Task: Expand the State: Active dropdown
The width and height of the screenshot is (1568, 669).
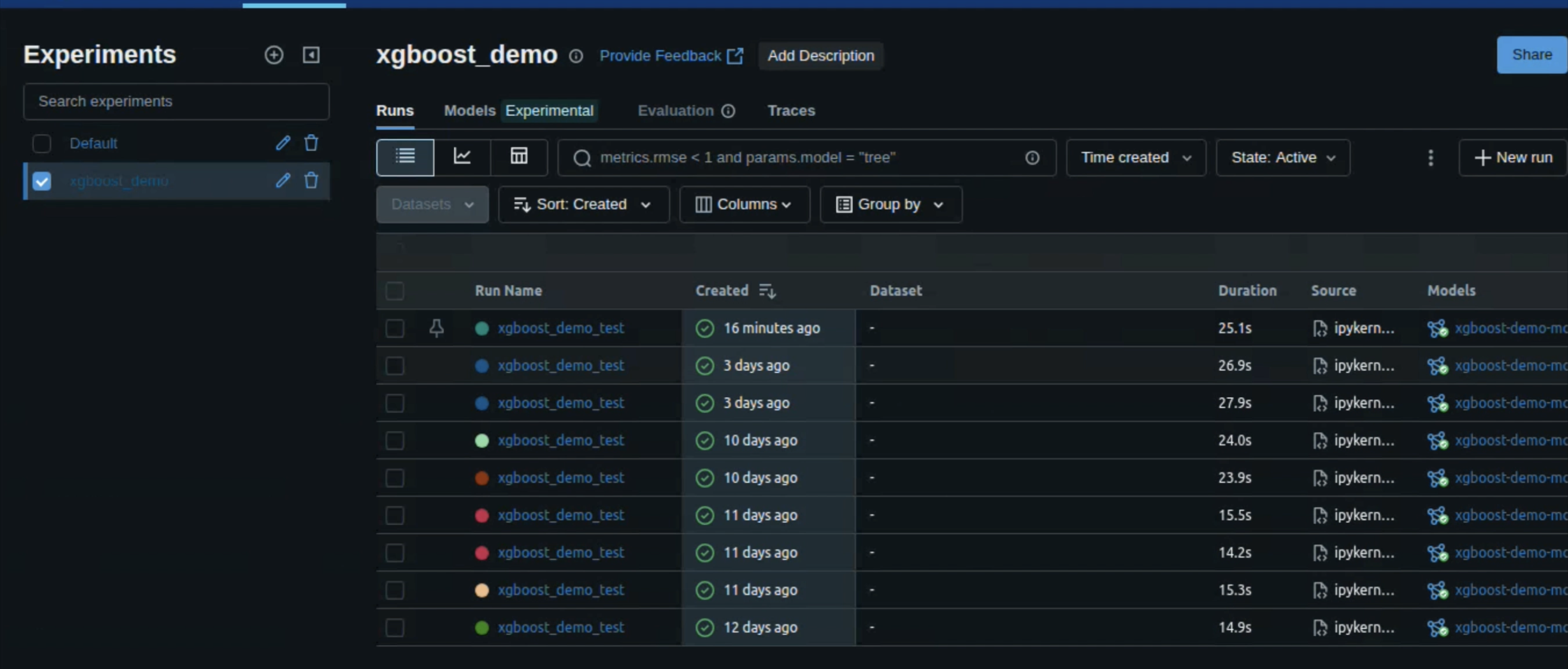Action: click(1283, 158)
